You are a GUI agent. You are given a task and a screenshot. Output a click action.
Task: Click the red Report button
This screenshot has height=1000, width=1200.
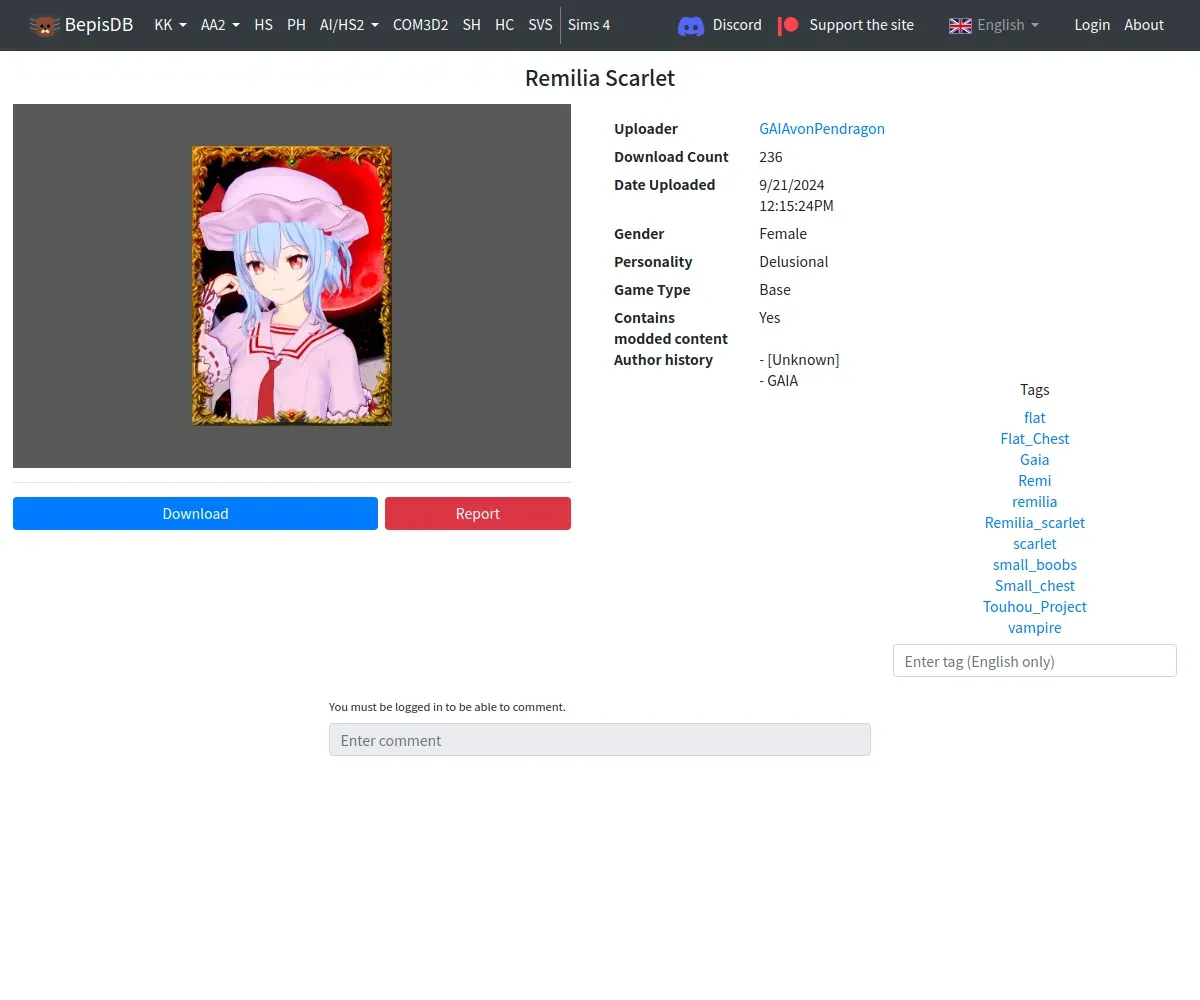click(x=478, y=513)
